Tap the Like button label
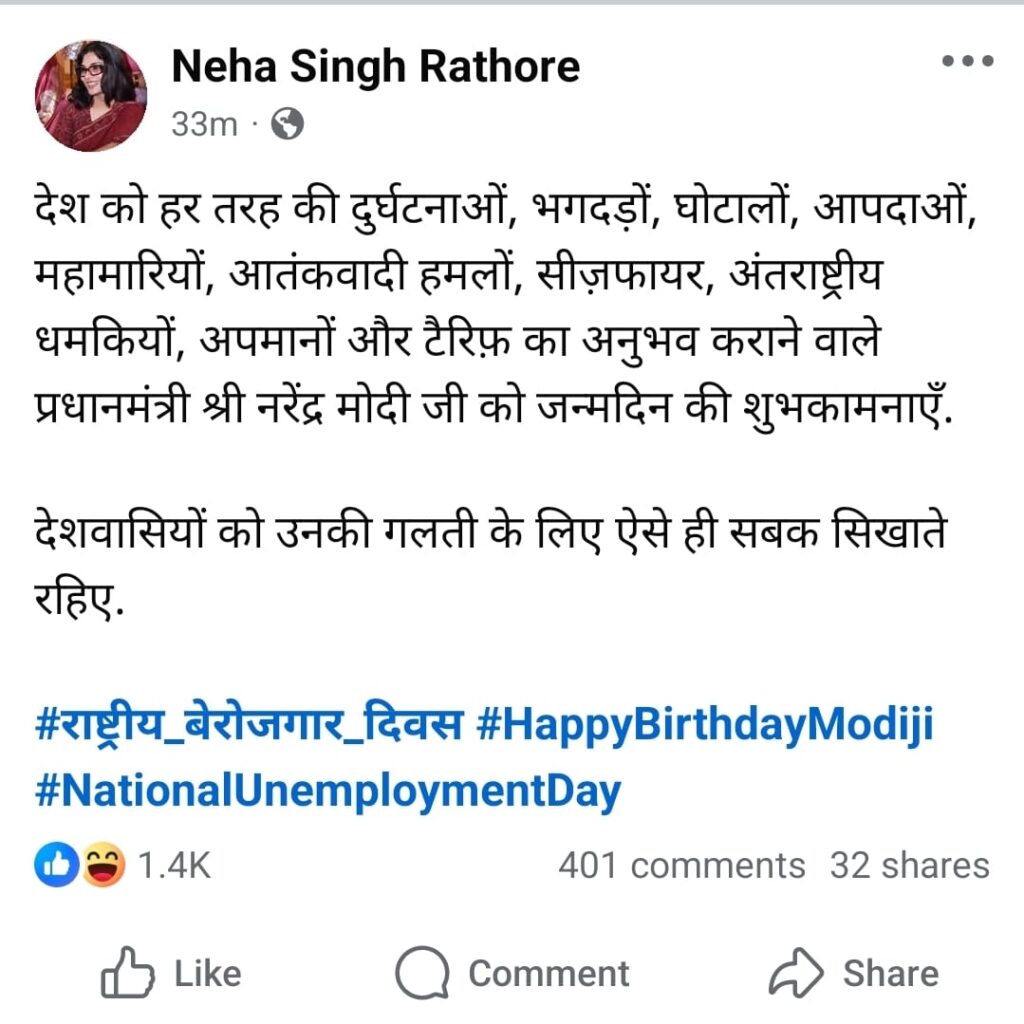 tap(208, 974)
